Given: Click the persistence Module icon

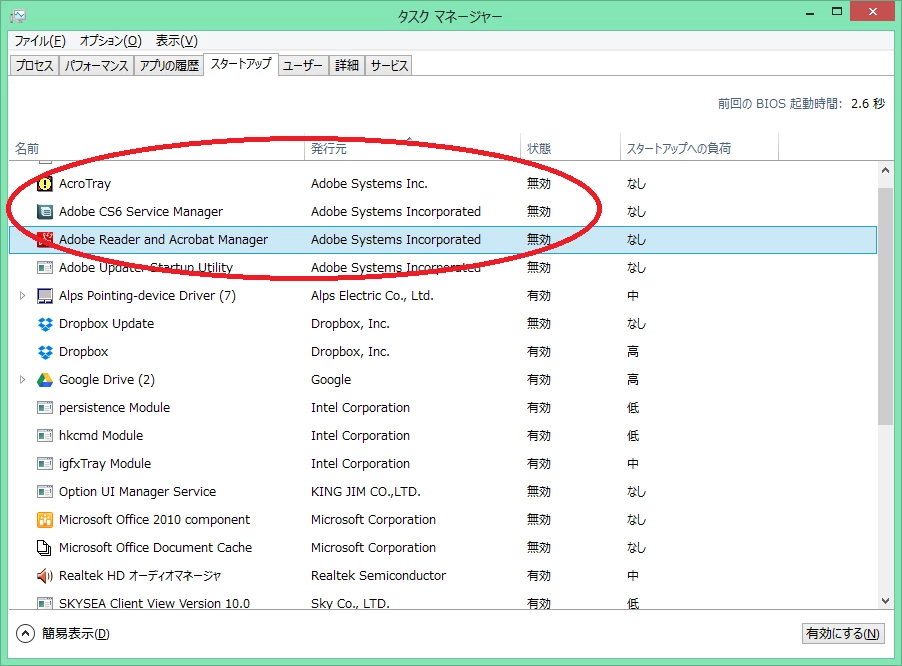Looking at the screenshot, I should (x=45, y=408).
